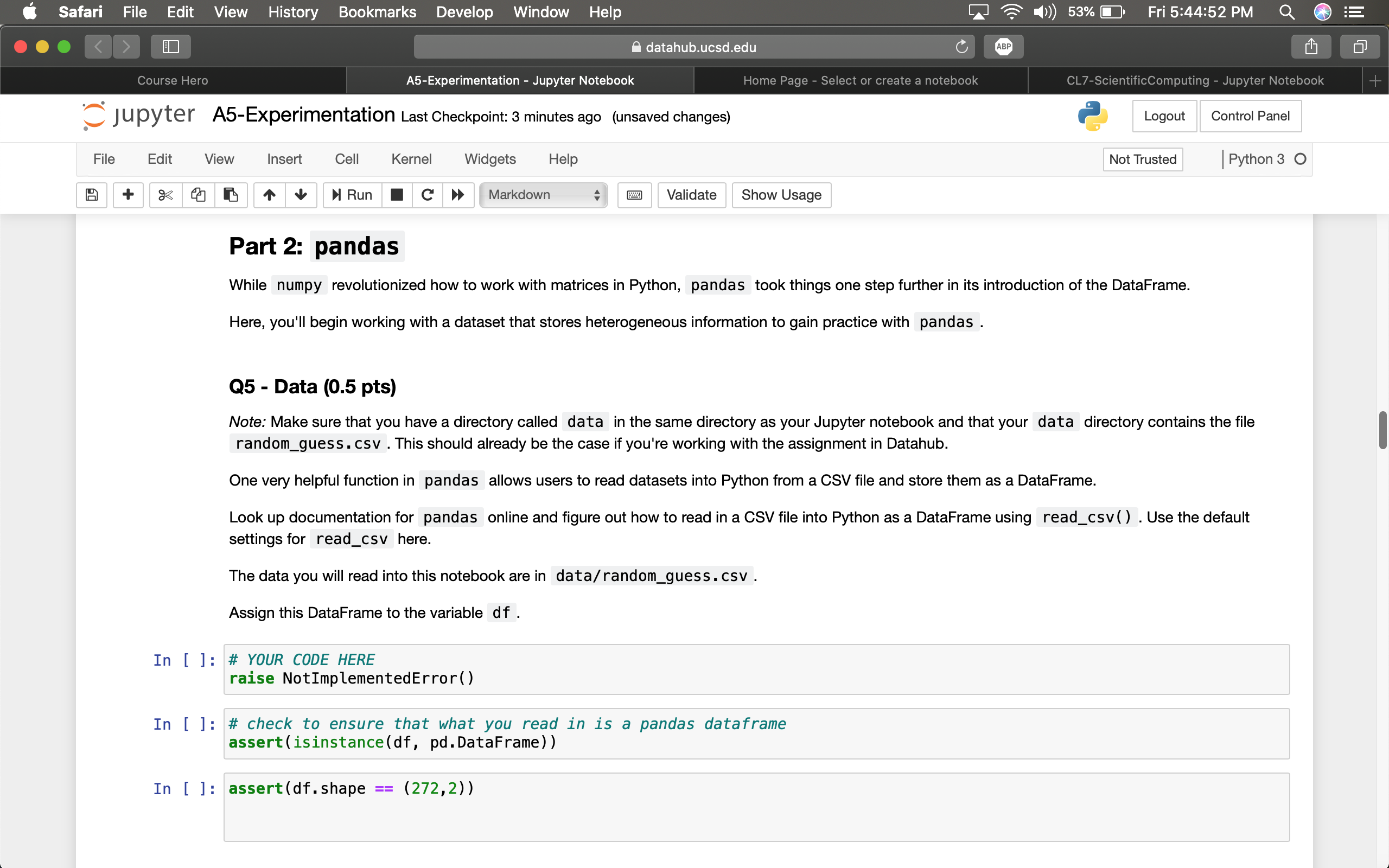The image size is (1389, 868).
Task: Click the Show Usage button
Action: click(x=781, y=194)
